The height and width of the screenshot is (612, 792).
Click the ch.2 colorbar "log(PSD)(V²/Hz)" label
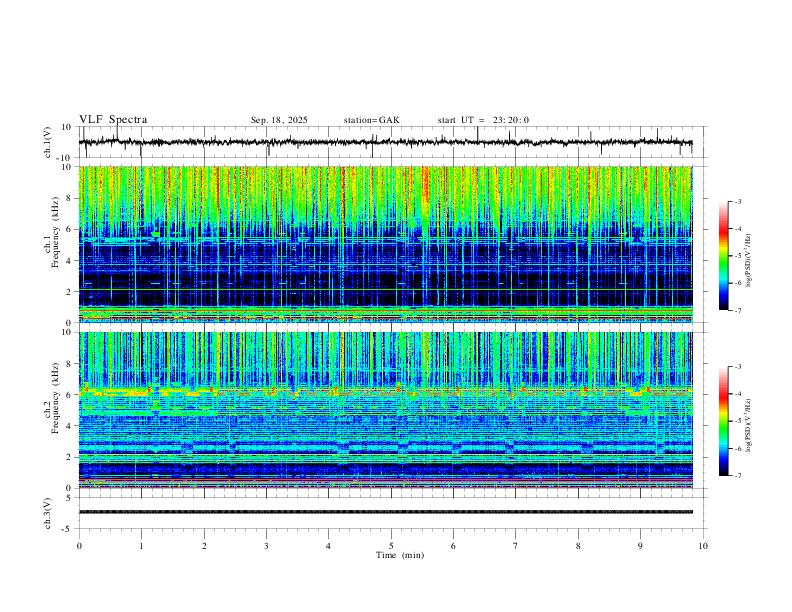(749, 425)
